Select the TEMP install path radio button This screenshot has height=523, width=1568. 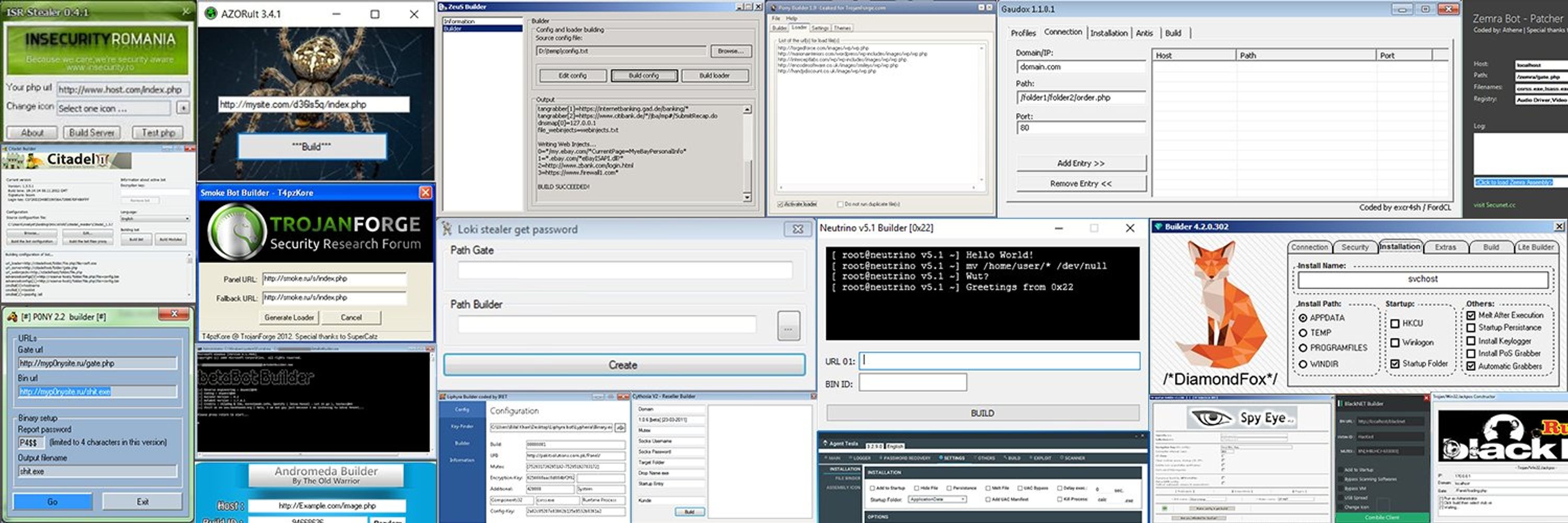coord(1303,333)
